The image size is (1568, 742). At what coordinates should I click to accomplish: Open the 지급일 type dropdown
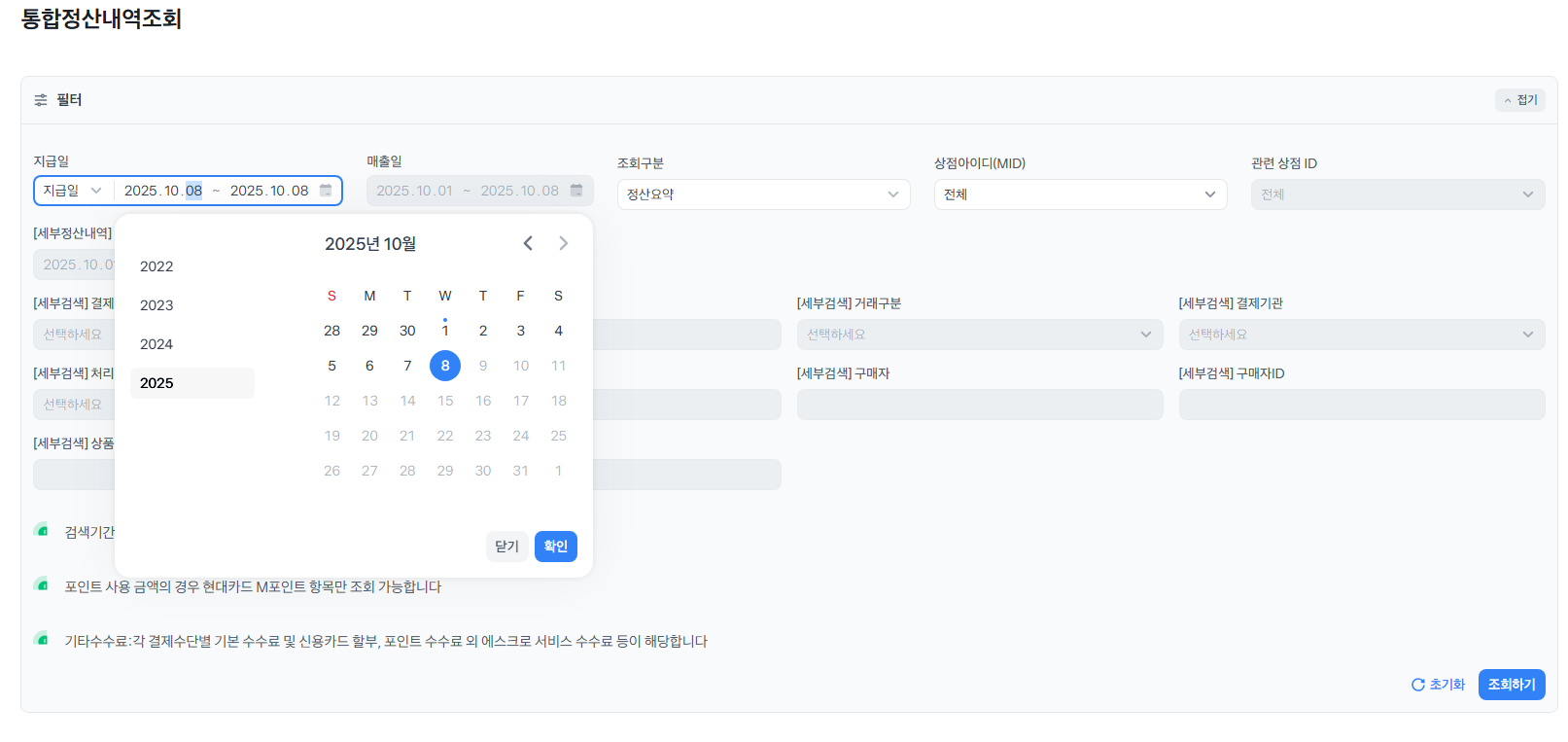point(73,191)
